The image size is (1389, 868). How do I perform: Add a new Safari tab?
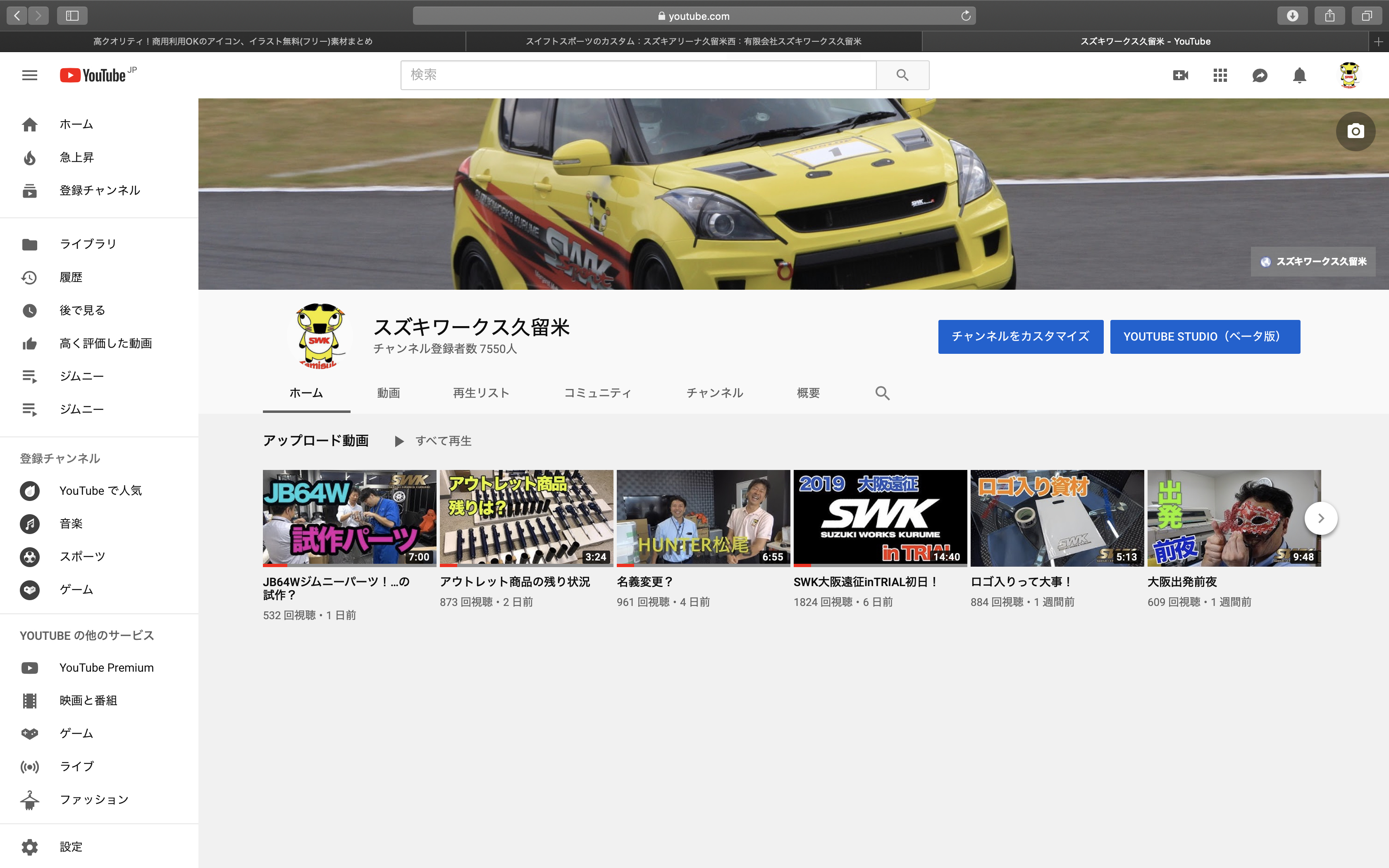pyautogui.click(x=1378, y=41)
